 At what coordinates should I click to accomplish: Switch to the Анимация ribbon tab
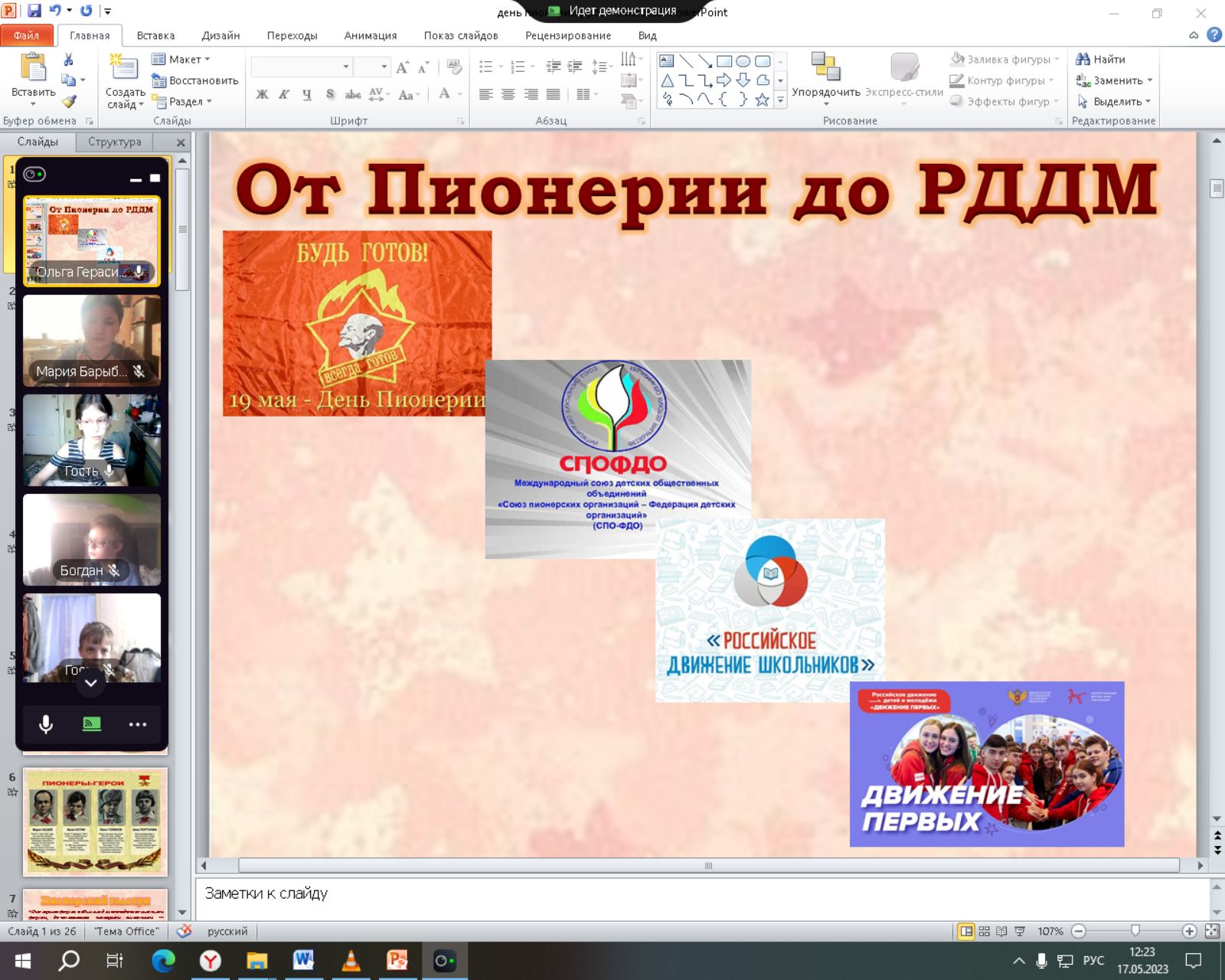tap(371, 35)
